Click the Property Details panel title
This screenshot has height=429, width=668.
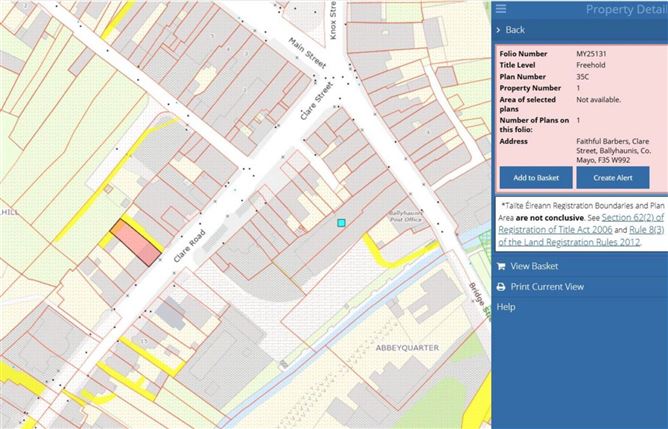tap(626, 9)
